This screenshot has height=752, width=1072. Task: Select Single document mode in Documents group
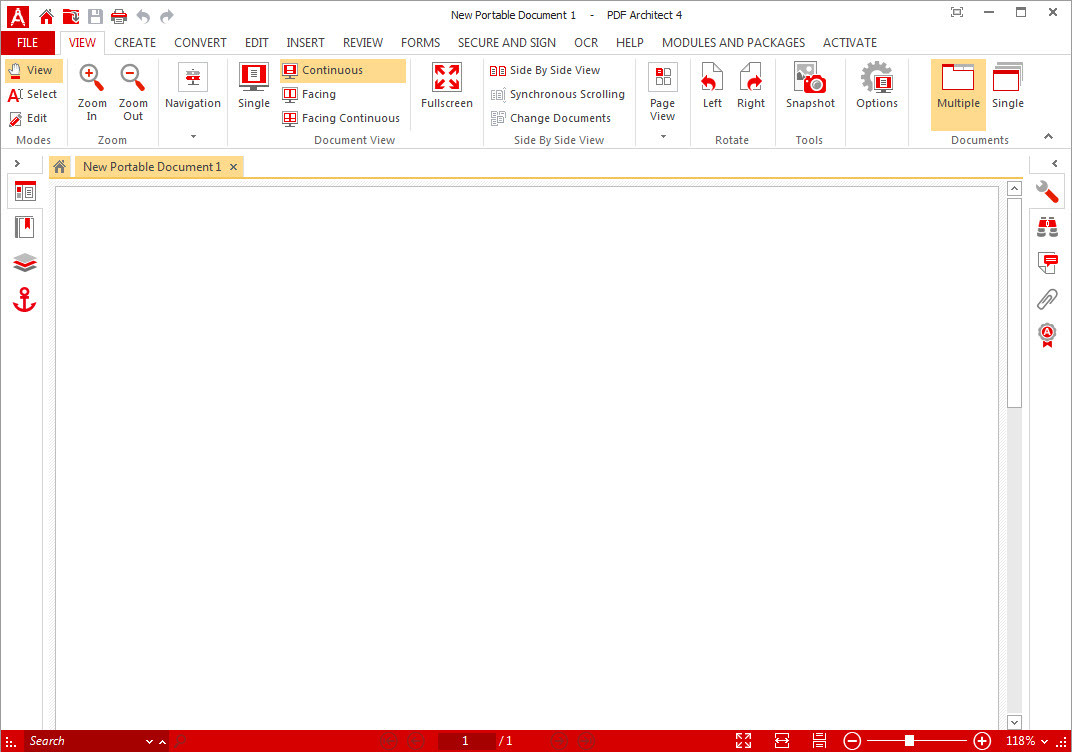(x=1008, y=86)
